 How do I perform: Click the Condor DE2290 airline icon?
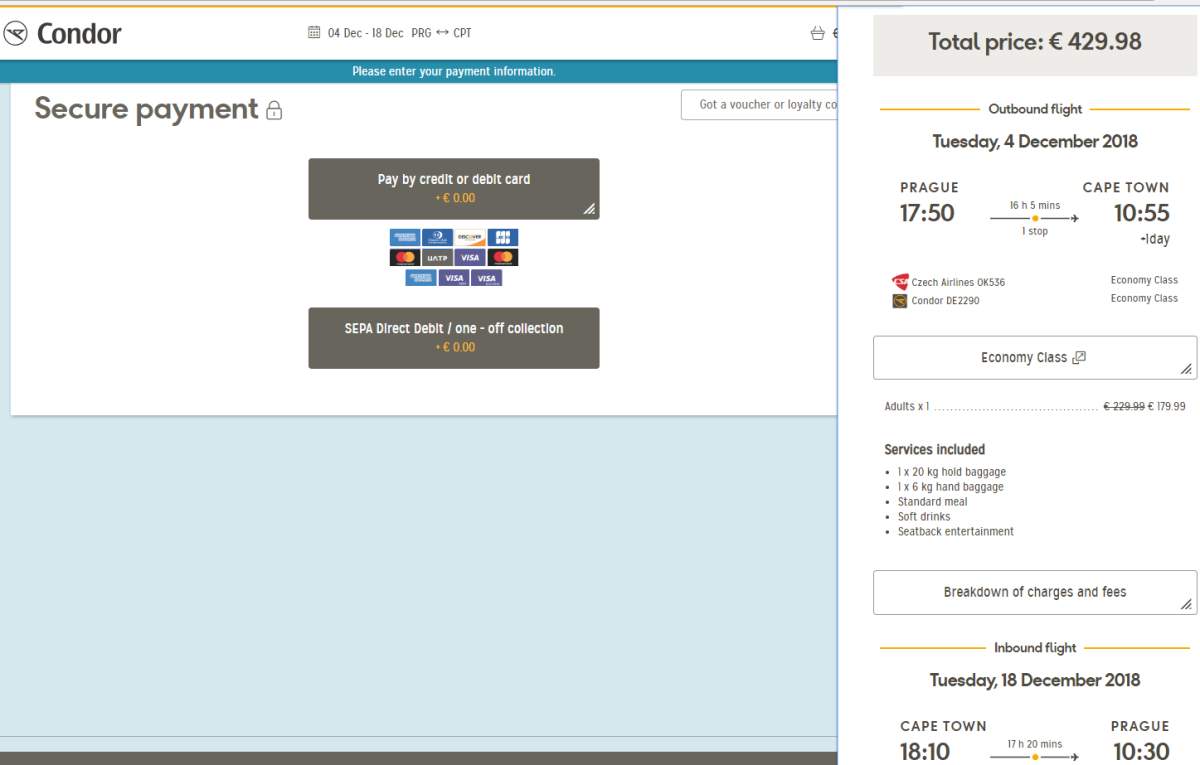[900, 301]
